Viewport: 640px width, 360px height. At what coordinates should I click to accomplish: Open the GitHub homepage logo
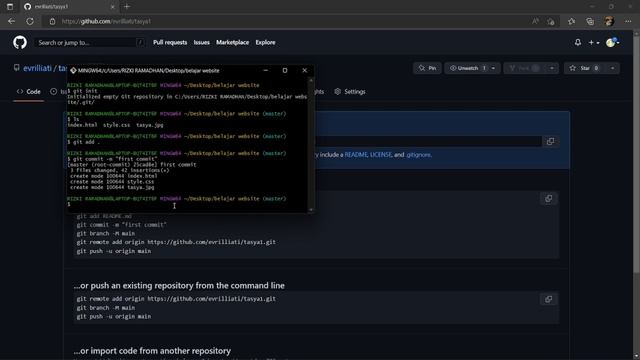(x=20, y=42)
